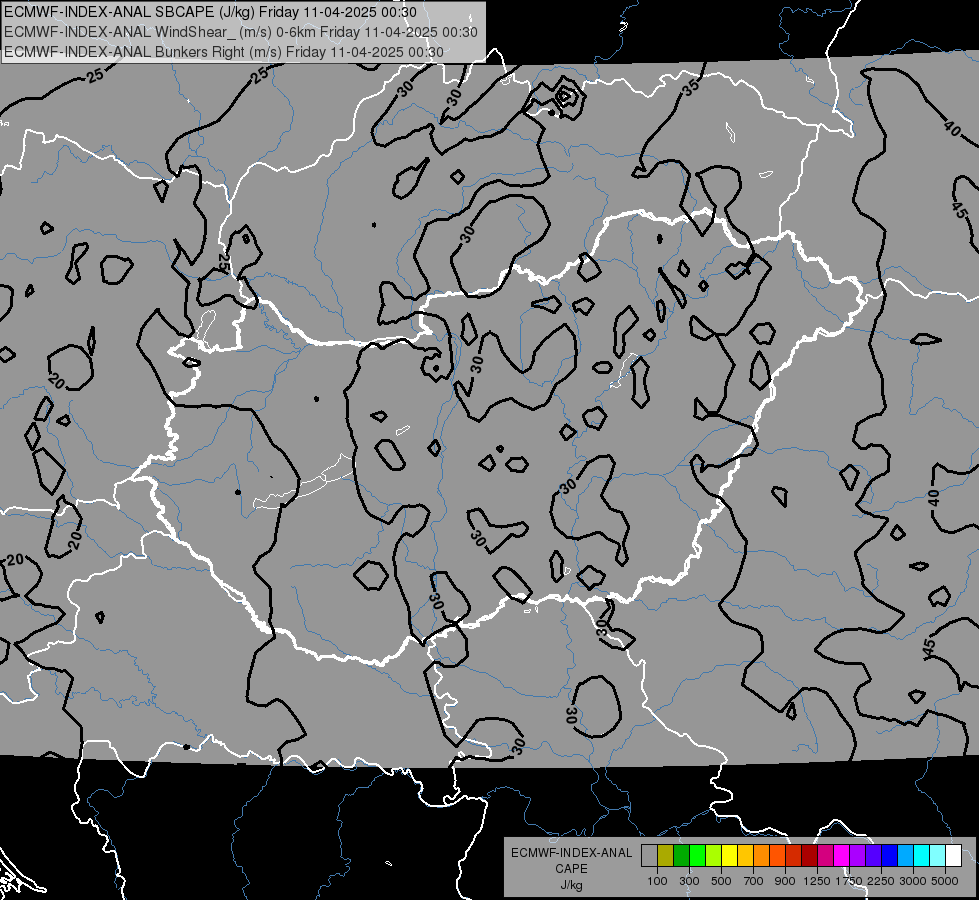This screenshot has height=900, width=979.
Task: Select the bright cyan legend swatch
Action: [922, 856]
